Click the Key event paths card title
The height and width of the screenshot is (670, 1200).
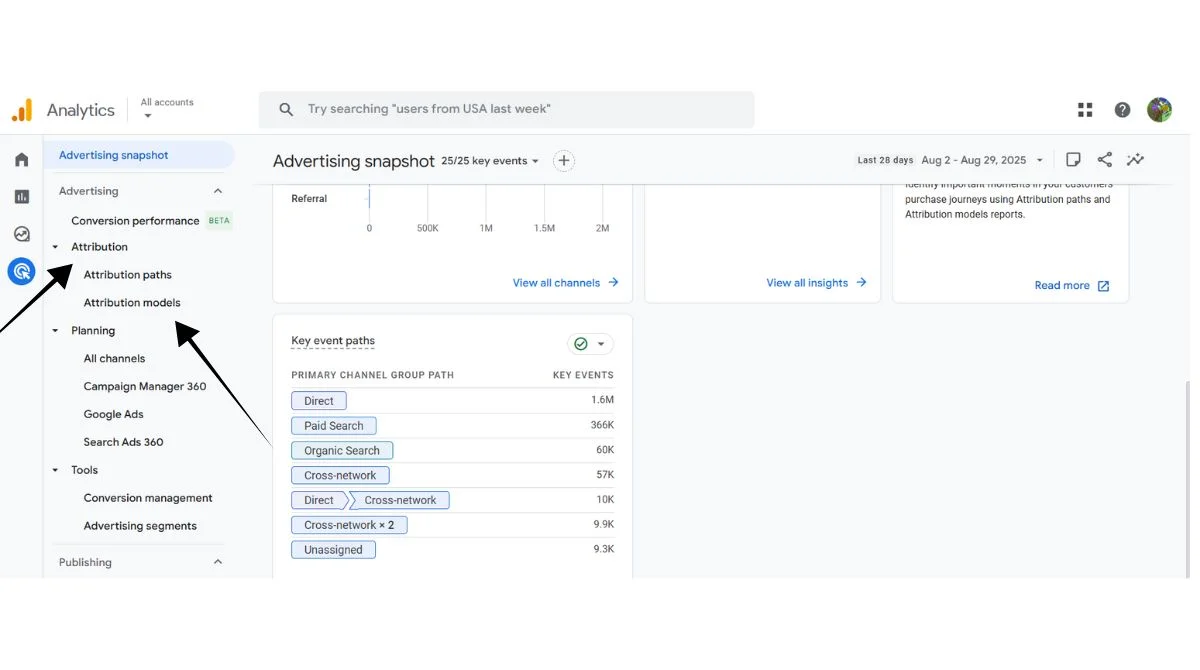click(x=333, y=341)
